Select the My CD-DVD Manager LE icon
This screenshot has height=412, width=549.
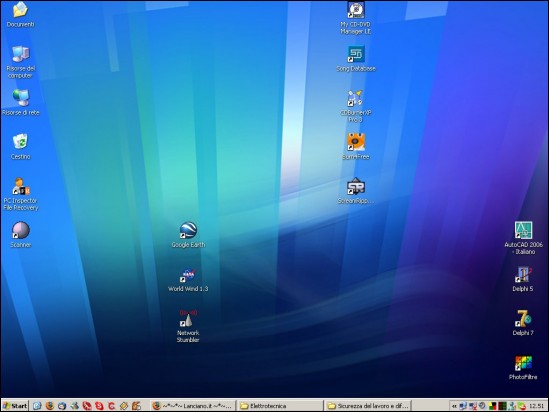356,18
